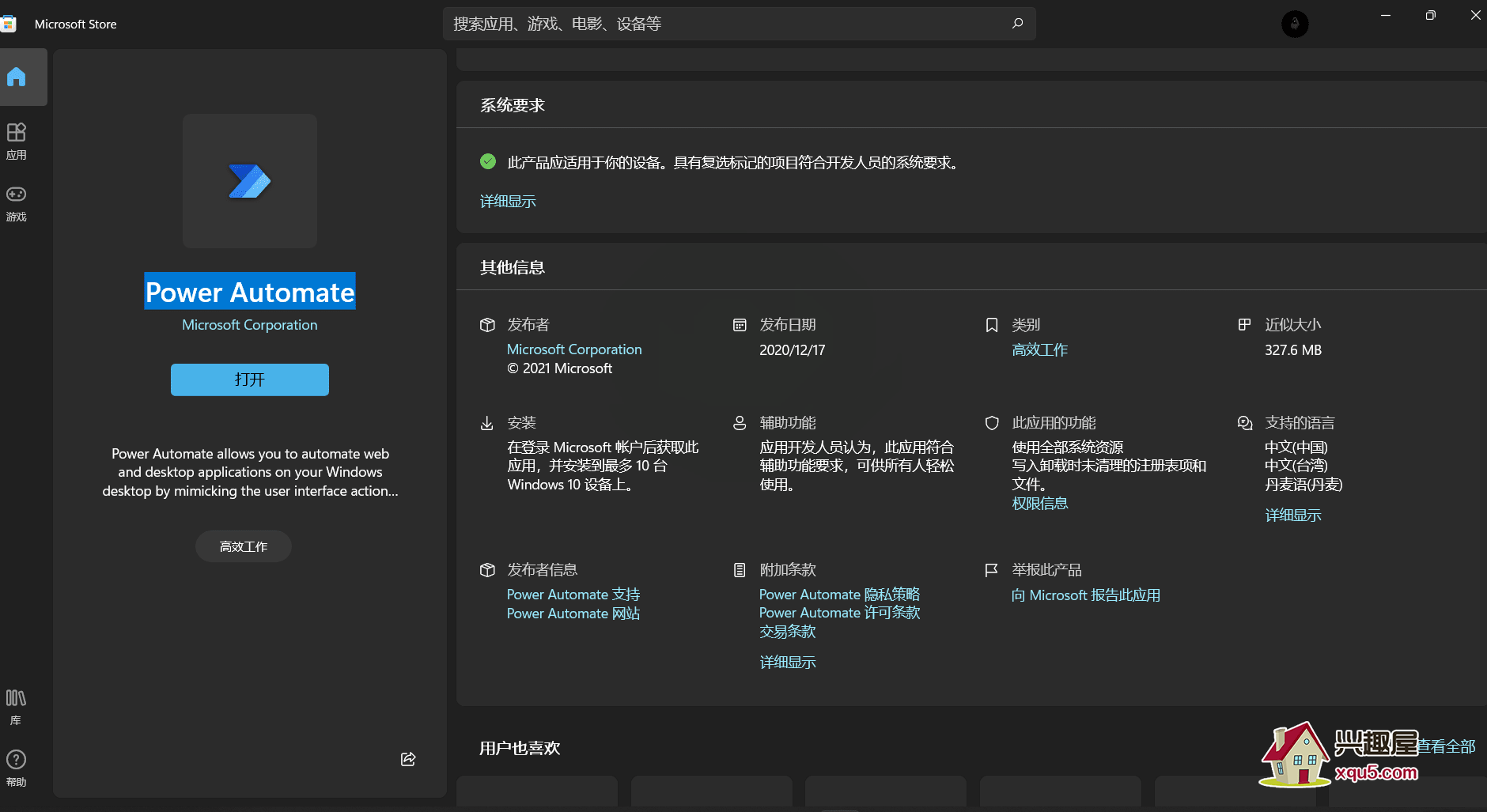Click the 系统要求 section heading

click(513, 105)
